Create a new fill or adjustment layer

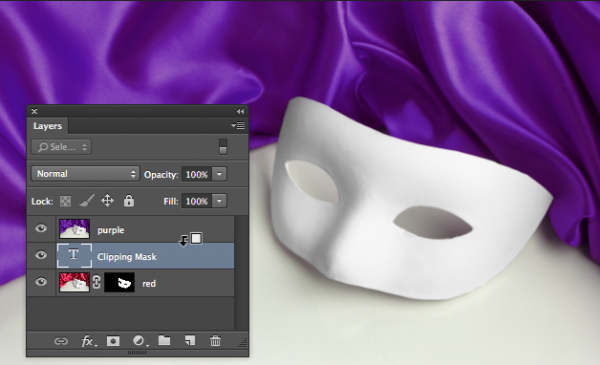(139, 341)
